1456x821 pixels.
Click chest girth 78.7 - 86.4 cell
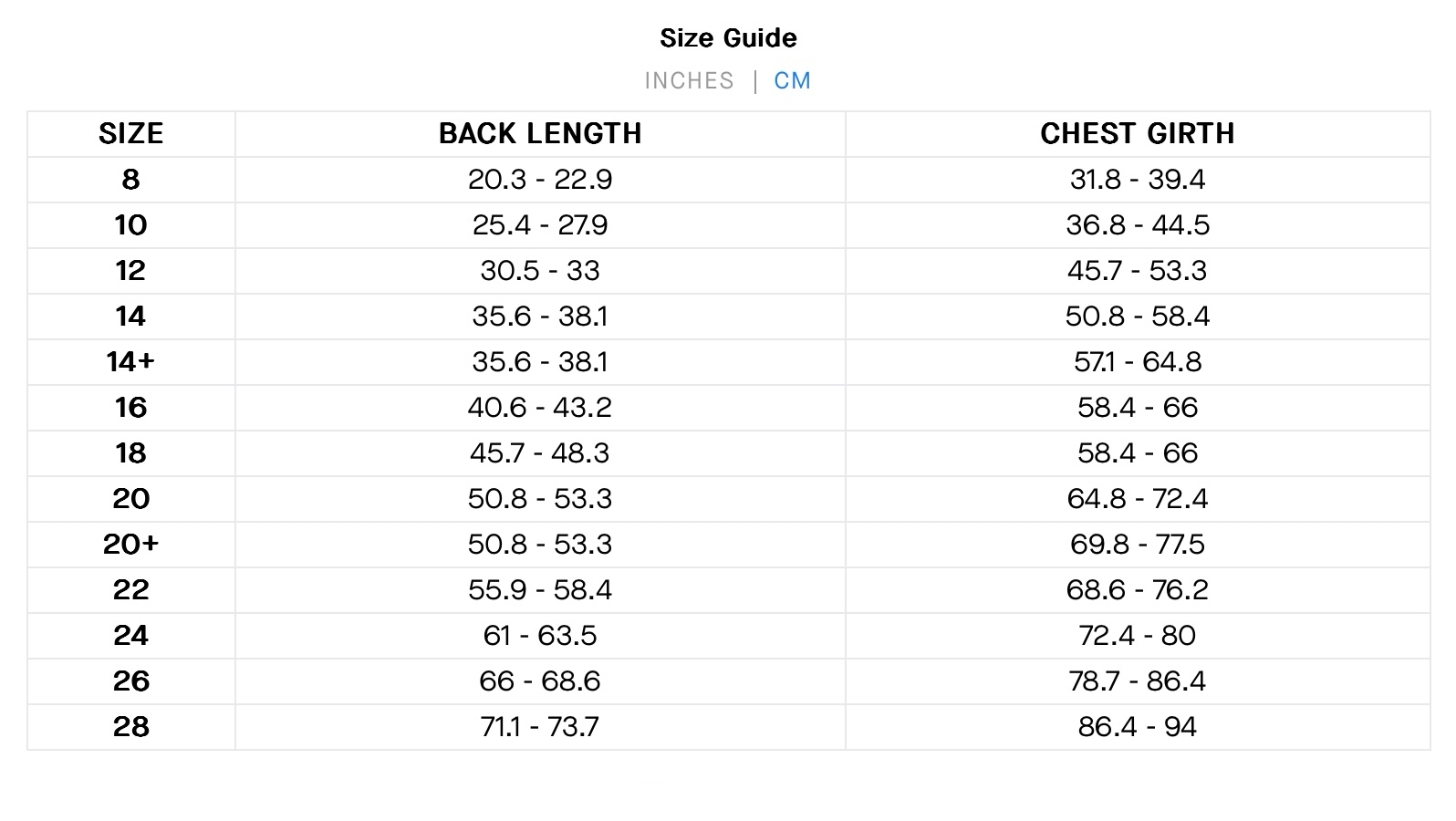1137,681
